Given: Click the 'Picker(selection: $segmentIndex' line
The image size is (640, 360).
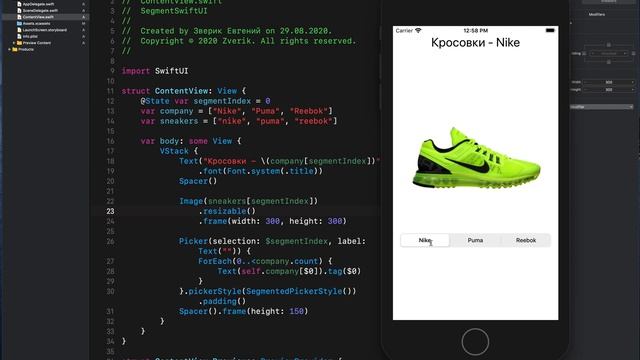Looking at the screenshot, I should tap(272, 241).
